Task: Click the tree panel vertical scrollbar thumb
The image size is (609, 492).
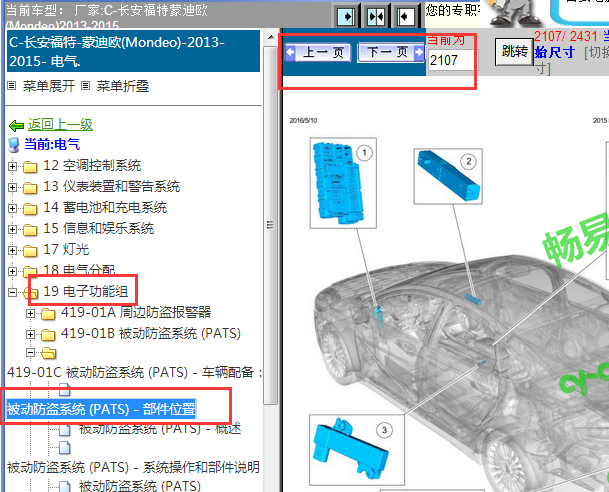Action: tap(270, 225)
